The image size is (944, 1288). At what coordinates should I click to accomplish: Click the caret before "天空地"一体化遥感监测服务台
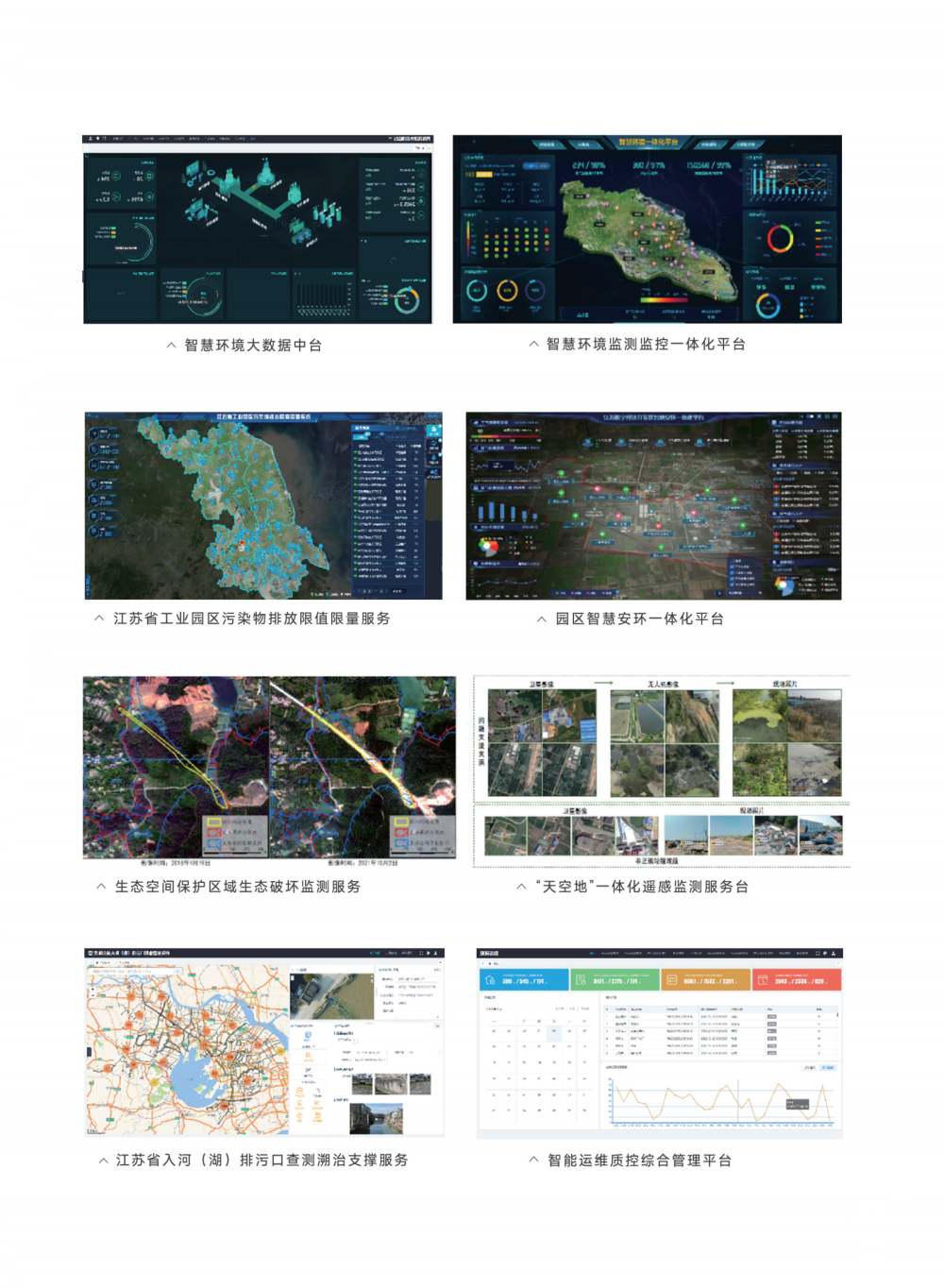click(x=521, y=887)
